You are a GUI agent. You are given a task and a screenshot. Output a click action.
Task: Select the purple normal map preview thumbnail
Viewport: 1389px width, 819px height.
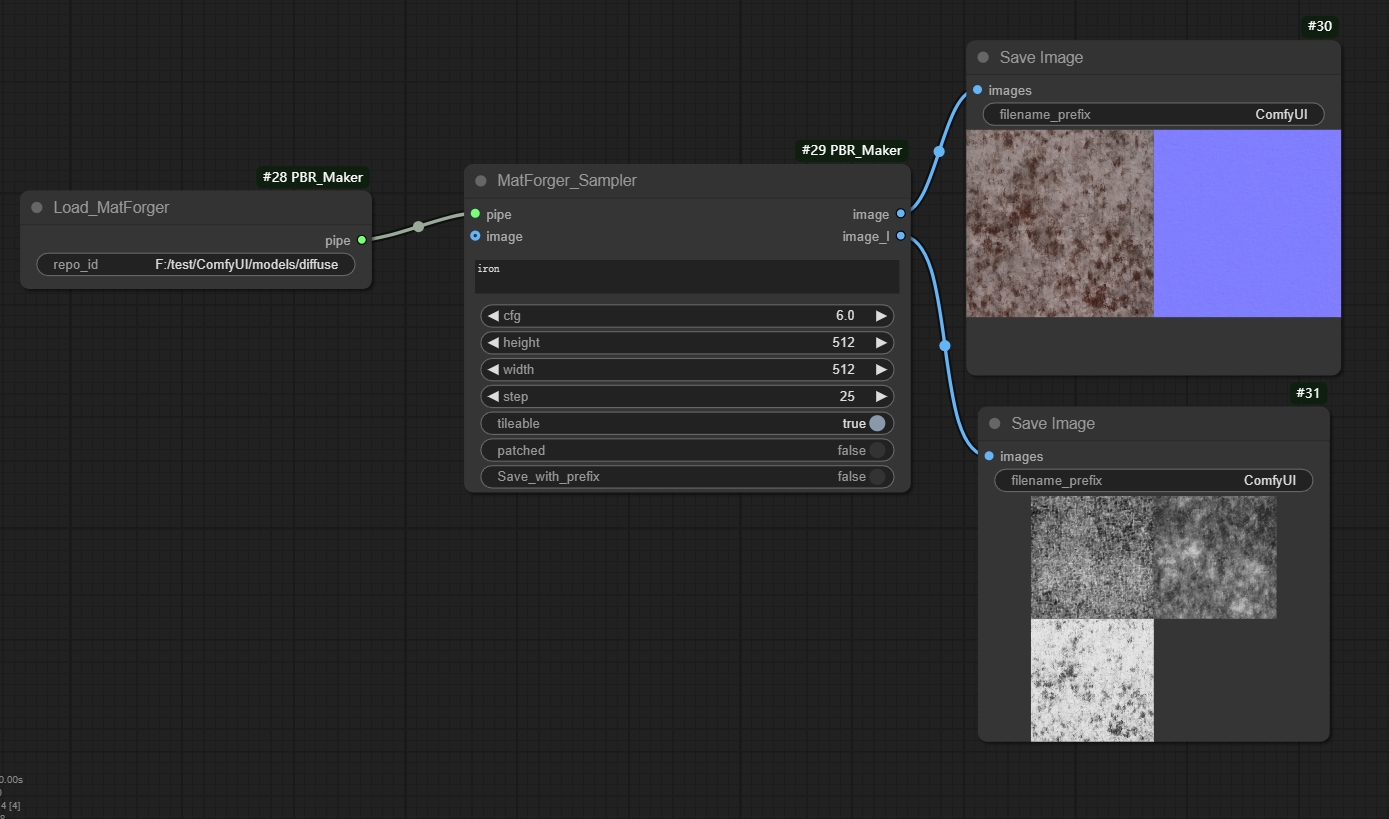(1247, 224)
